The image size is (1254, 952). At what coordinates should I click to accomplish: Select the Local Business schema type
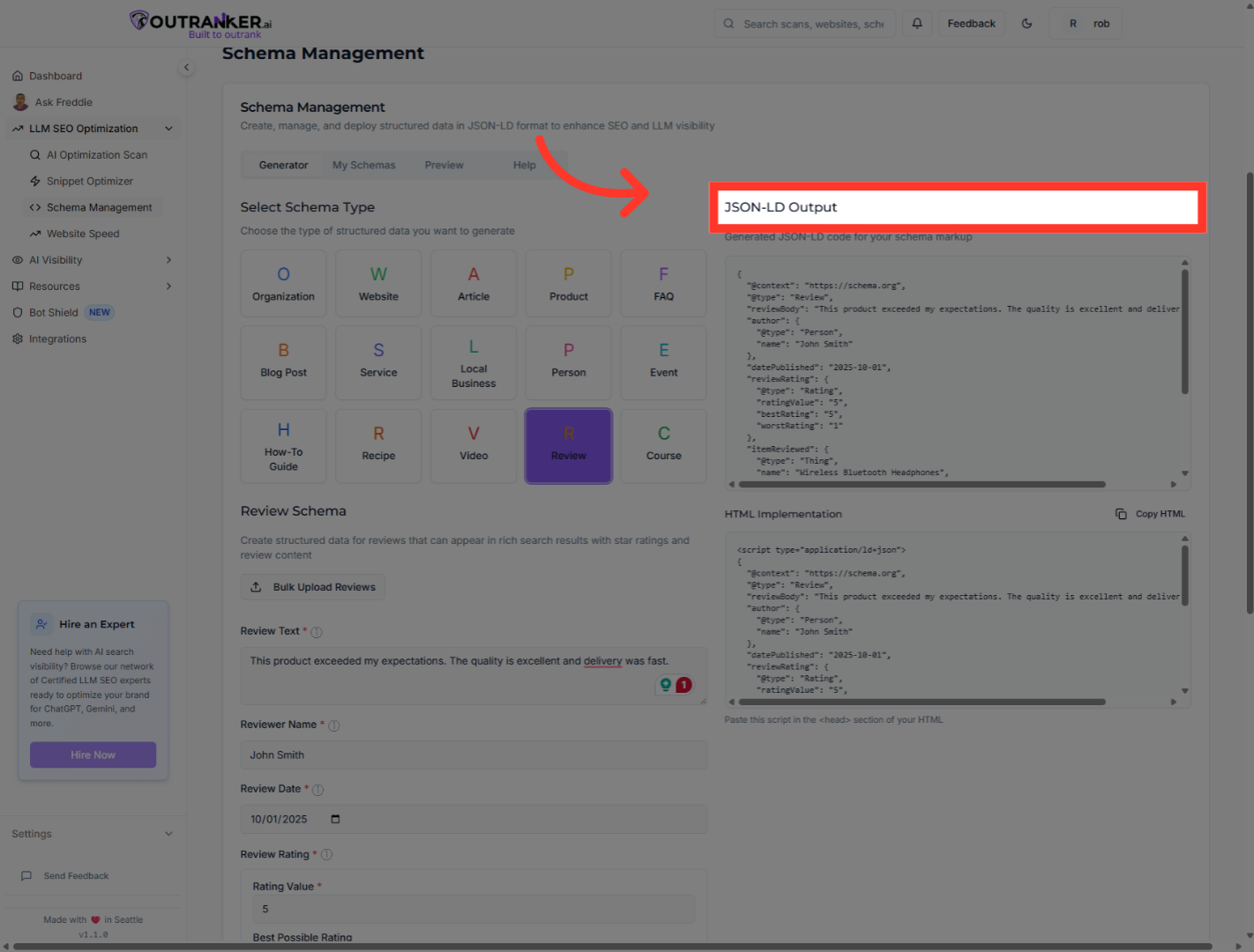[474, 363]
